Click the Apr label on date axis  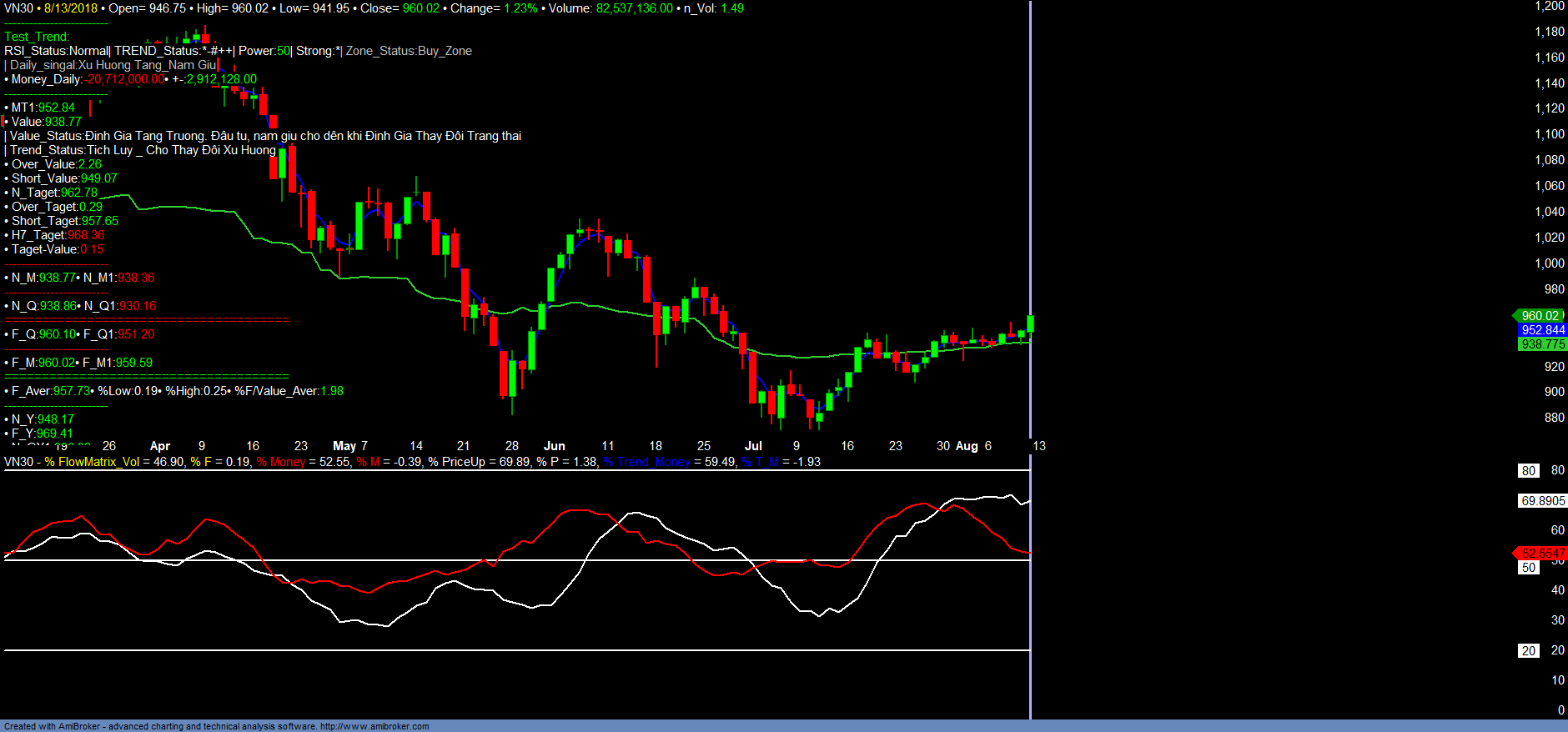point(159,446)
